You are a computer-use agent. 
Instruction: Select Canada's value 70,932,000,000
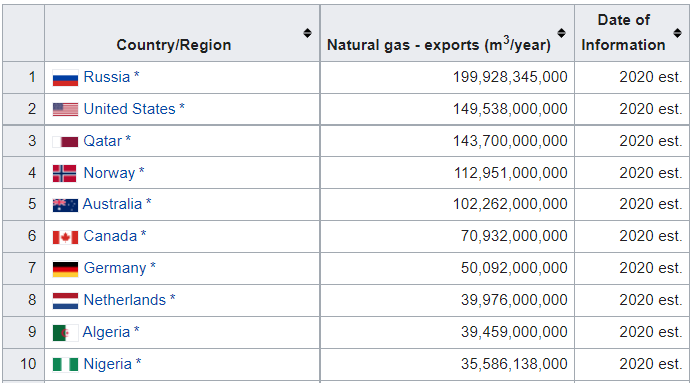coord(514,236)
